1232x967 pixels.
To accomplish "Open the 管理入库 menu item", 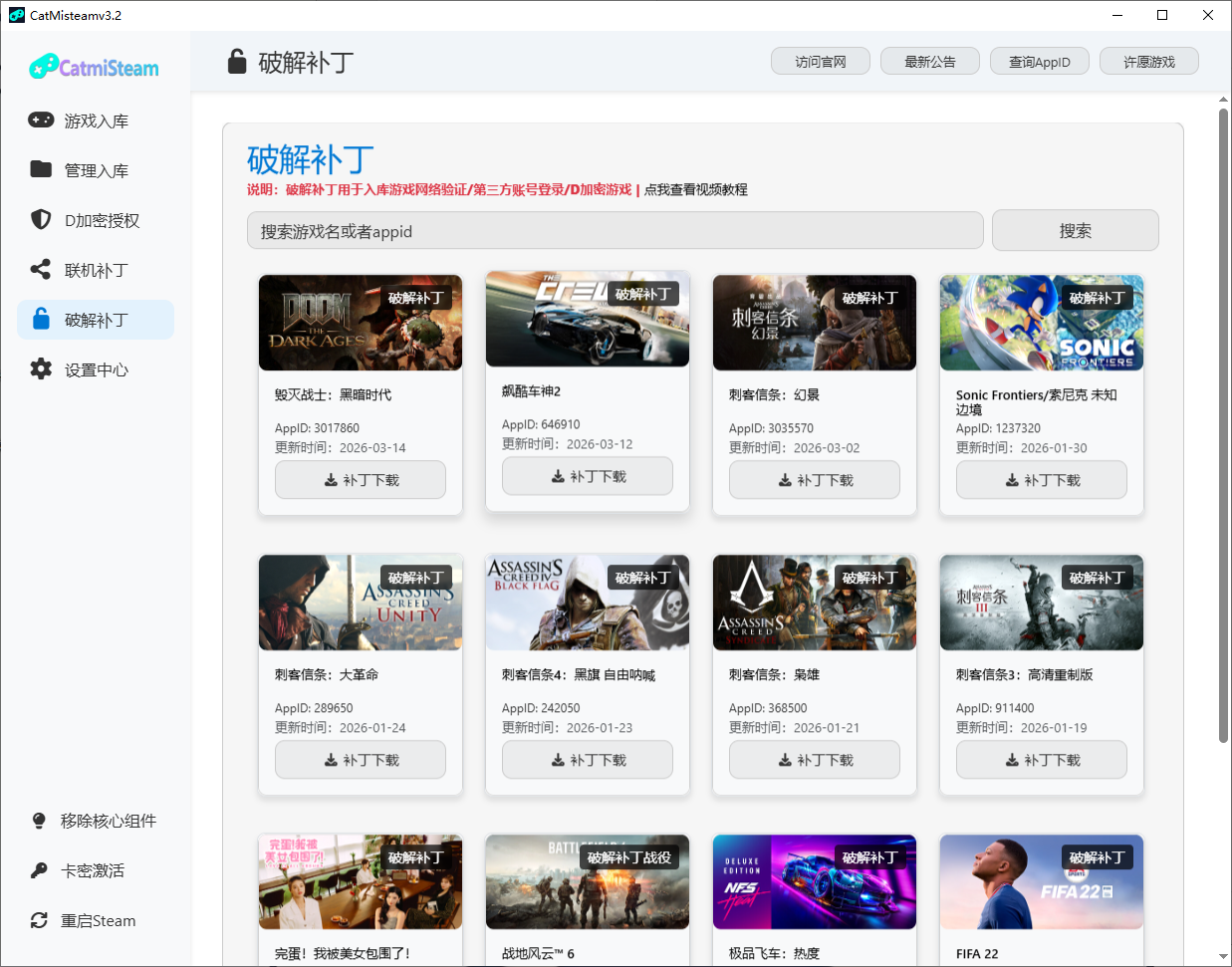I will click(96, 170).
